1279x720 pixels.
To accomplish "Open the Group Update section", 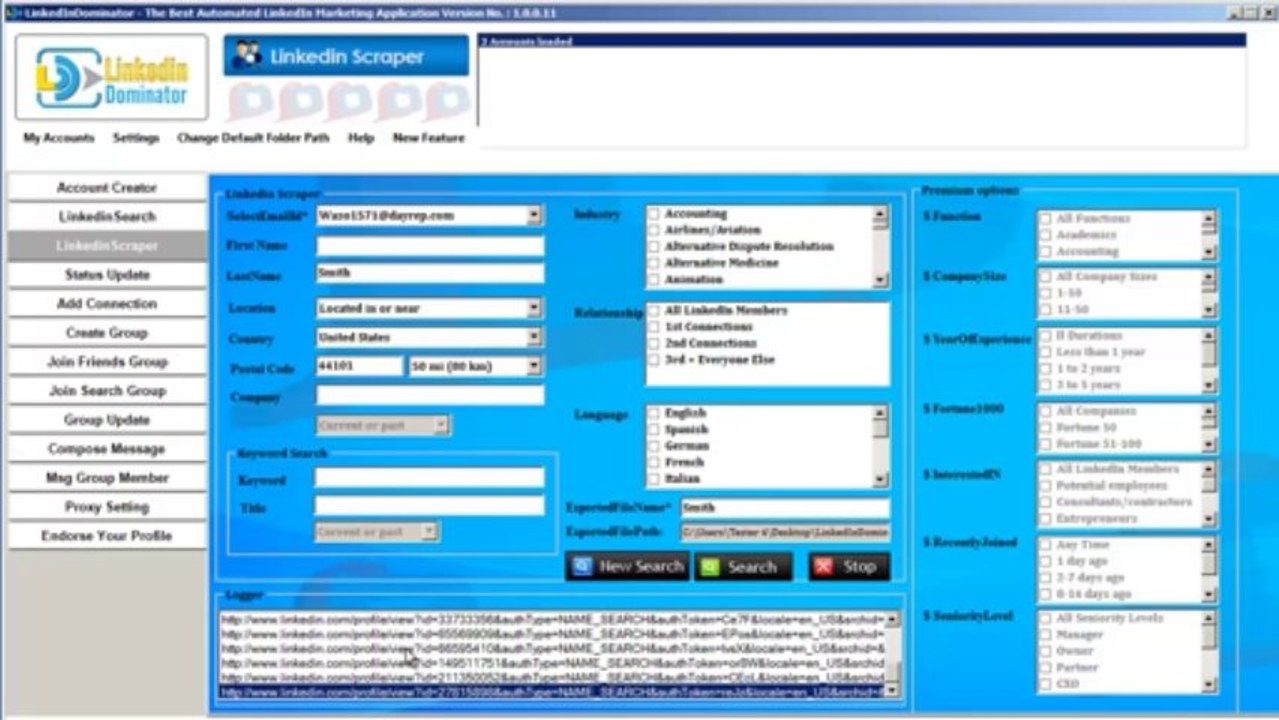I will (107, 420).
